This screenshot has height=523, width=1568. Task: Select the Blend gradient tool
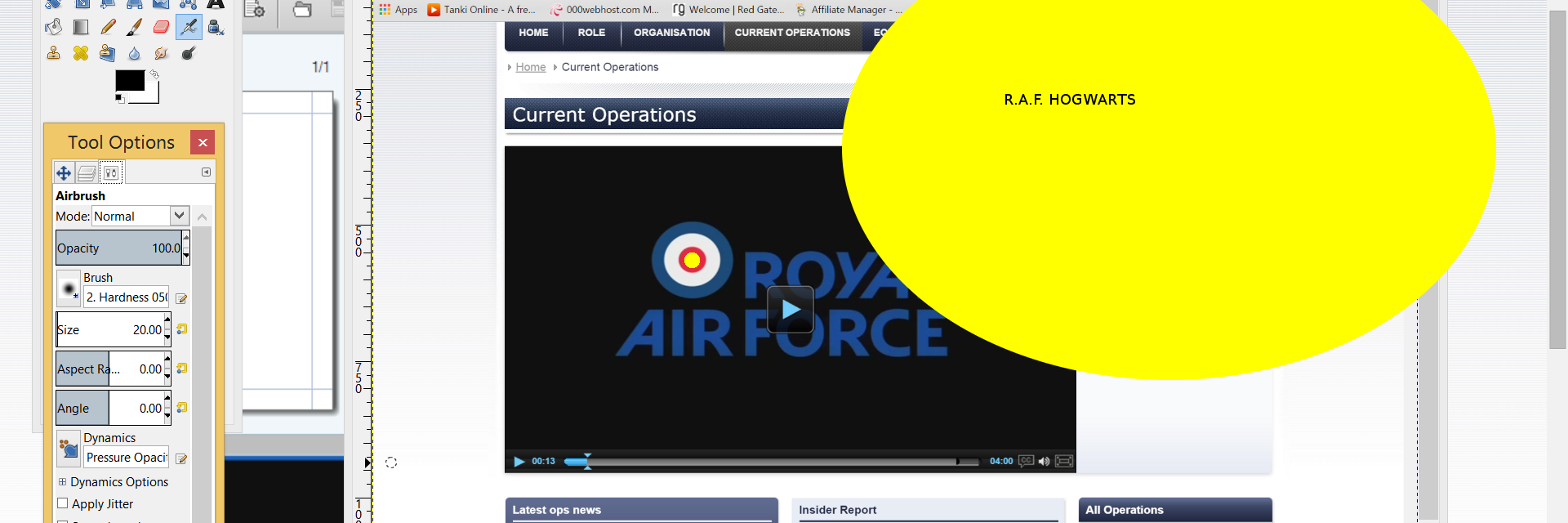(x=81, y=27)
